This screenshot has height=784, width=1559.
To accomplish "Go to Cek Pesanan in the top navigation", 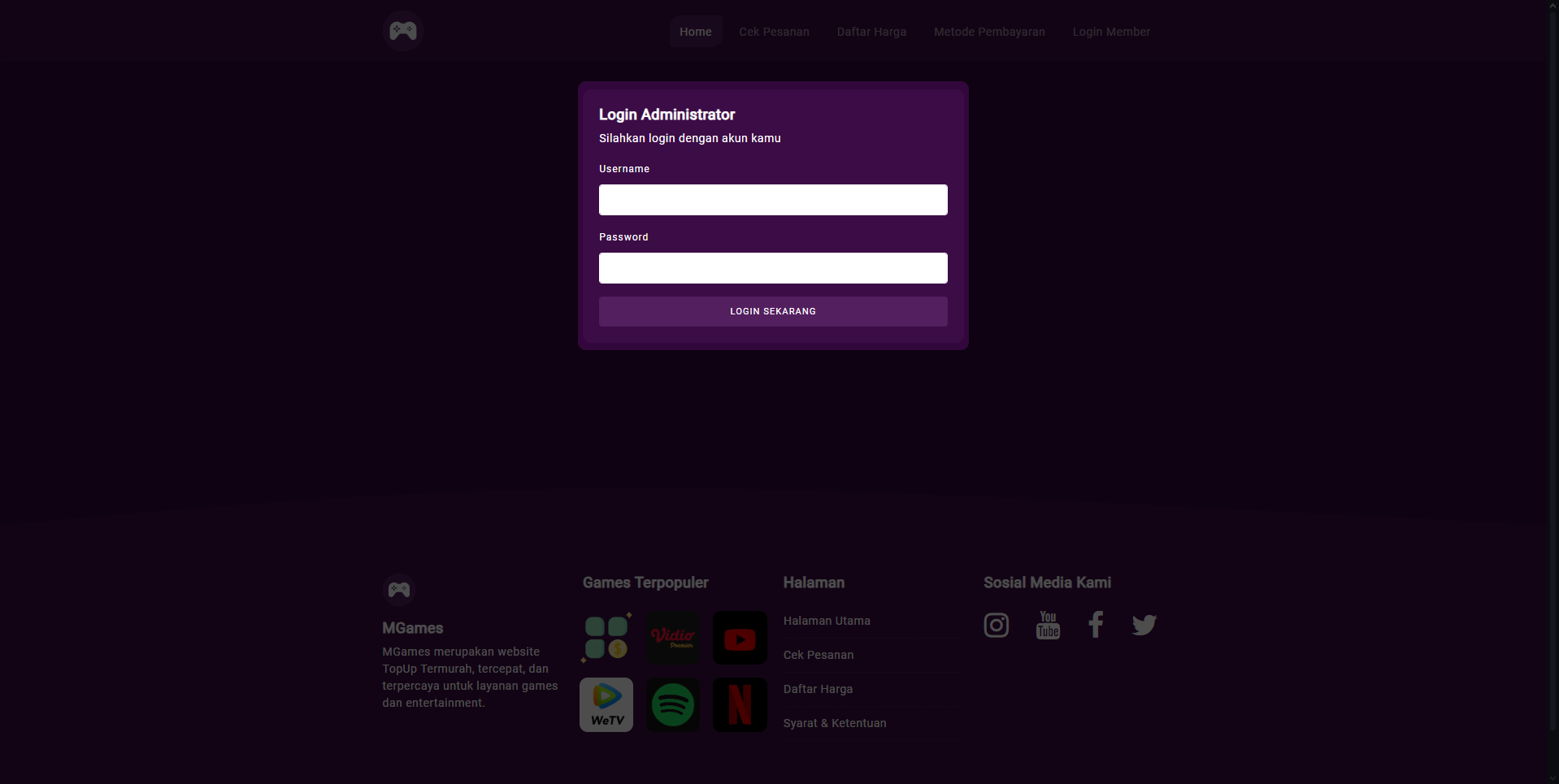I will 774,32.
